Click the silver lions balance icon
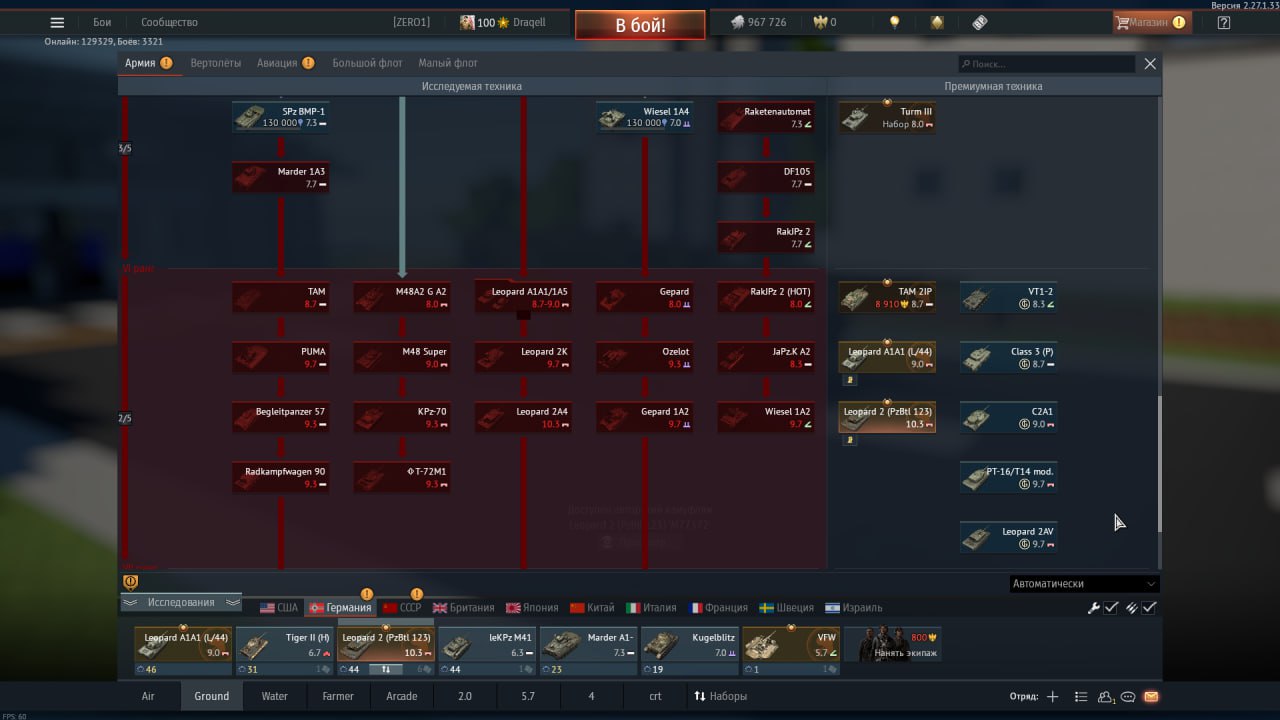Image resolution: width=1280 pixels, height=720 pixels. [736, 22]
